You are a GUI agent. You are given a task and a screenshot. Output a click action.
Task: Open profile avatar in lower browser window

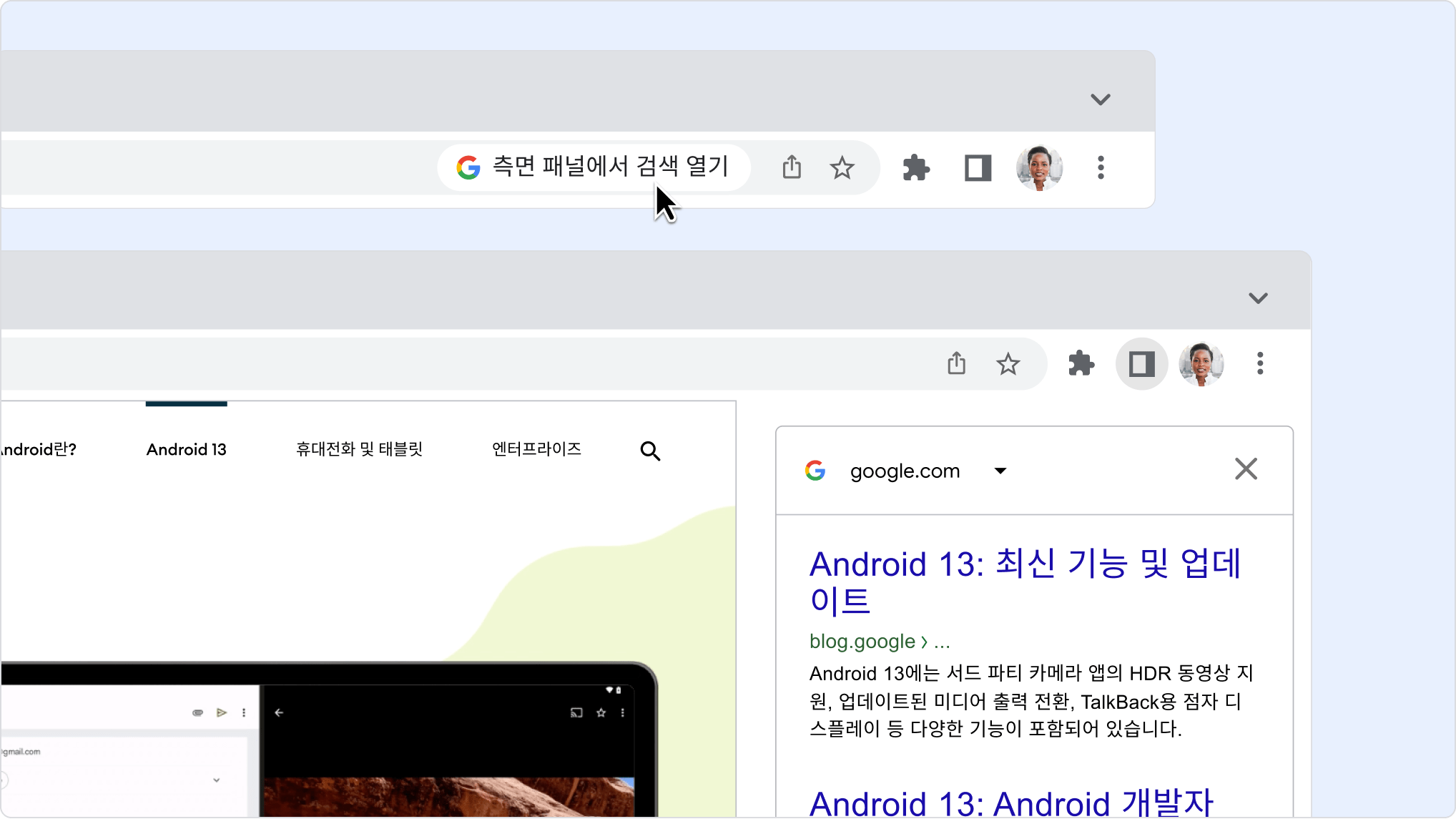click(x=1201, y=363)
